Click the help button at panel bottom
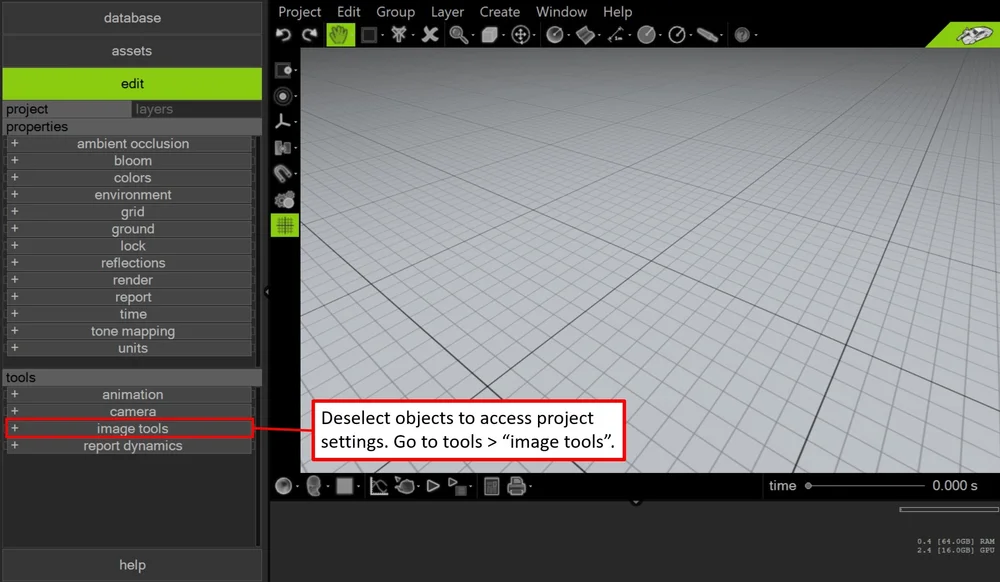Image resolution: width=1000 pixels, height=582 pixels. (x=132, y=565)
